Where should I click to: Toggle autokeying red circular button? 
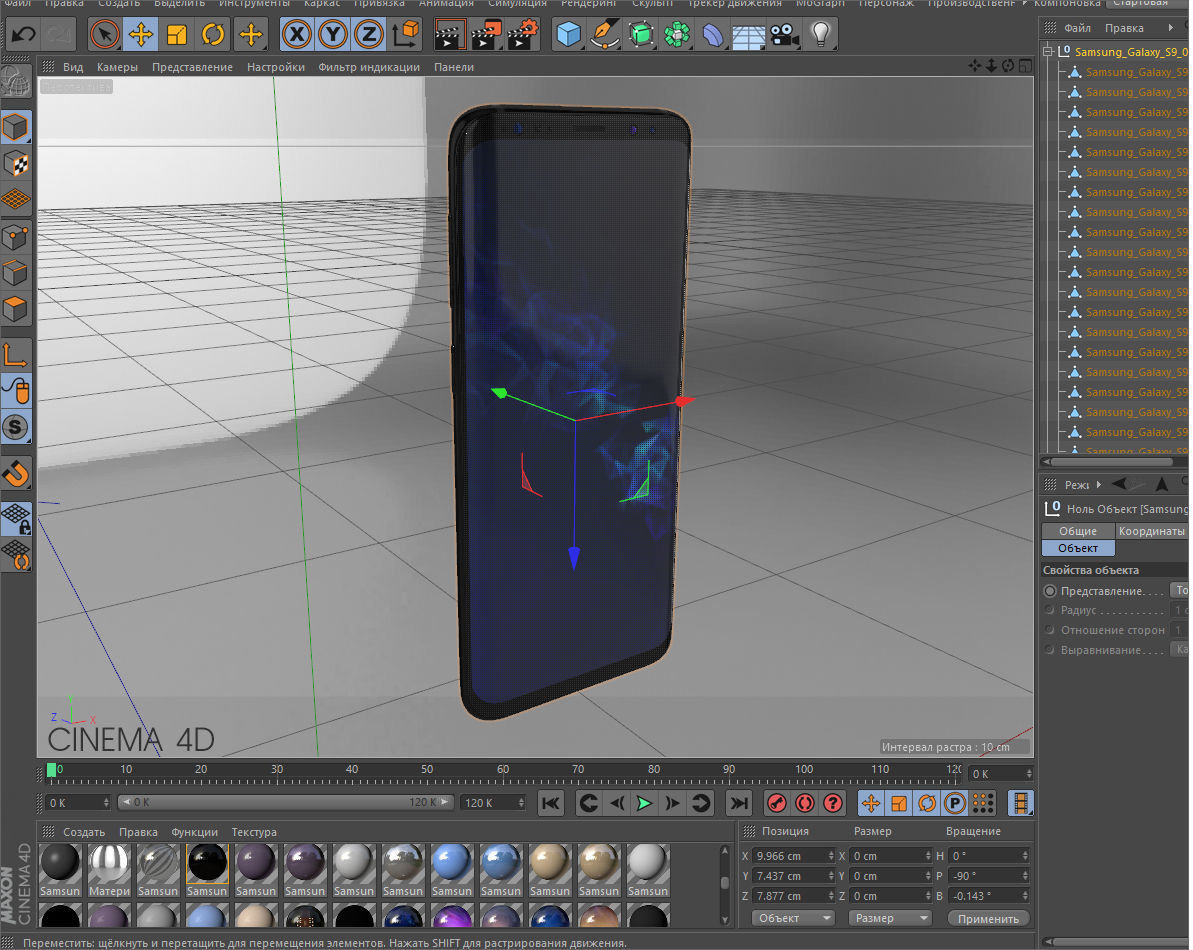(805, 803)
